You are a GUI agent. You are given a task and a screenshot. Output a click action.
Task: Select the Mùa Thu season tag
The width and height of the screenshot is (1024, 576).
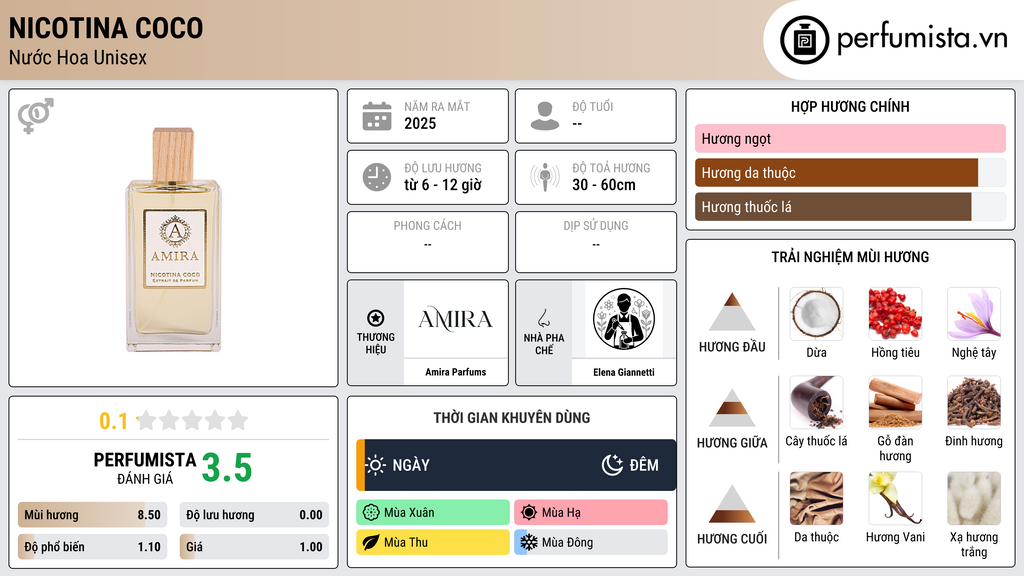(x=433, y=542)
